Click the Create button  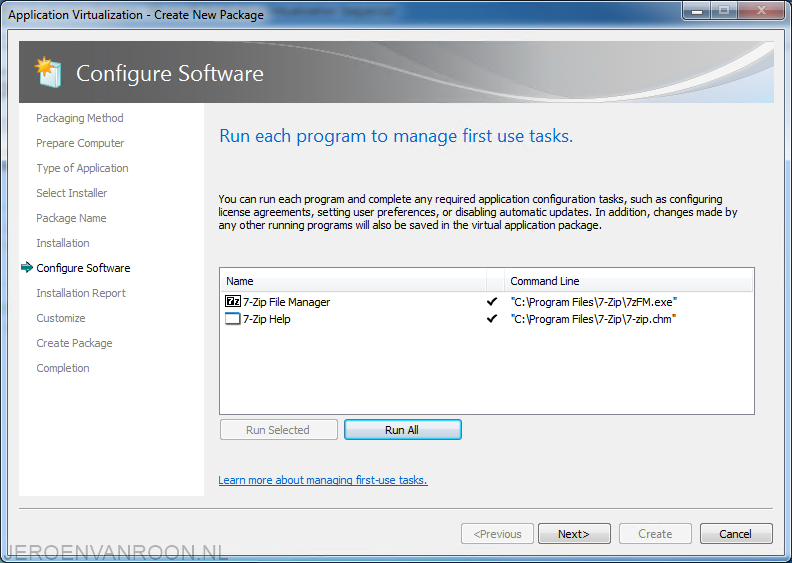pos(655,534)
